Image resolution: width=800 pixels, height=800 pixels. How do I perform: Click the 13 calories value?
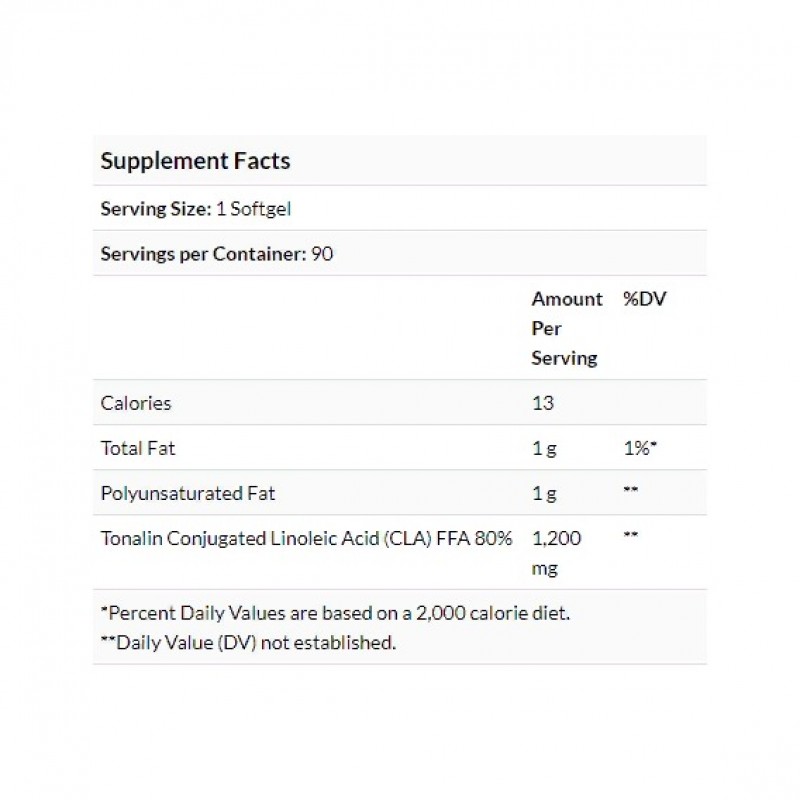(543, 403)
